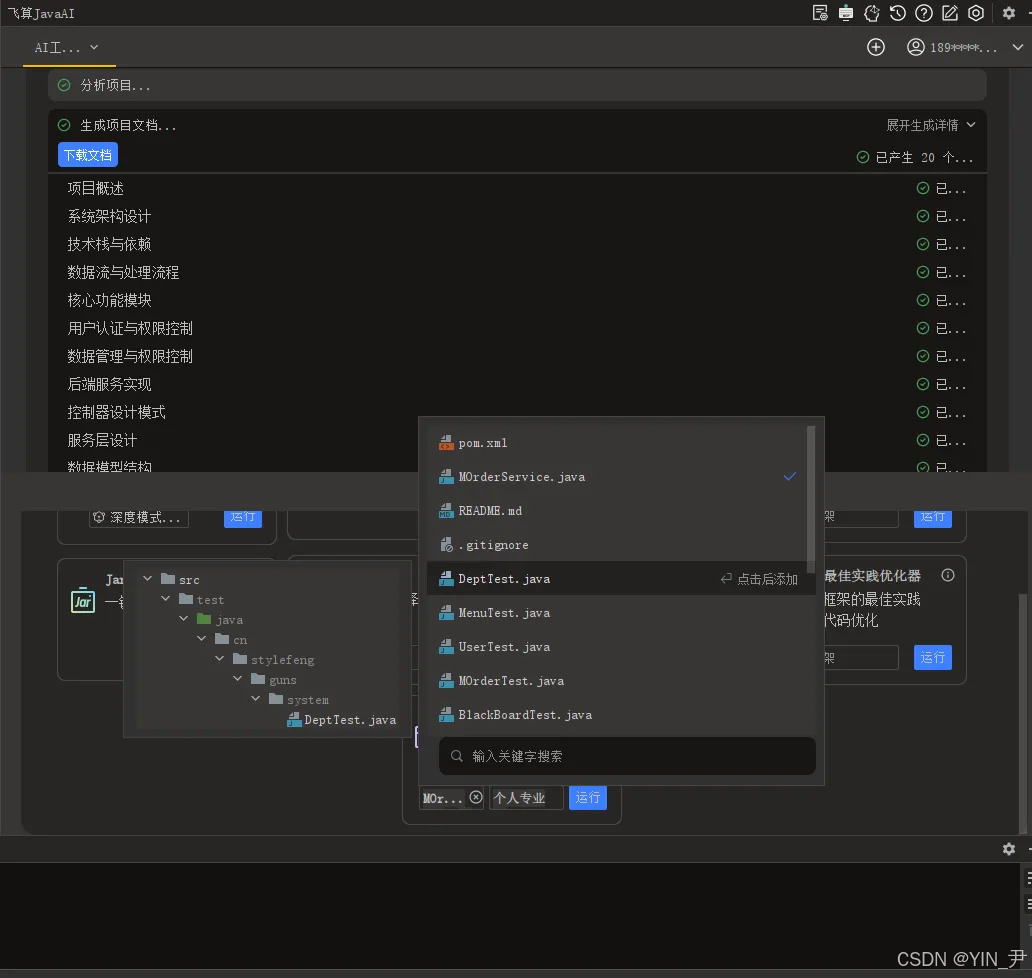The image size is (1032, 978).
Task: Open the 个人专业 dropdown field
Action: pos(526,798)
